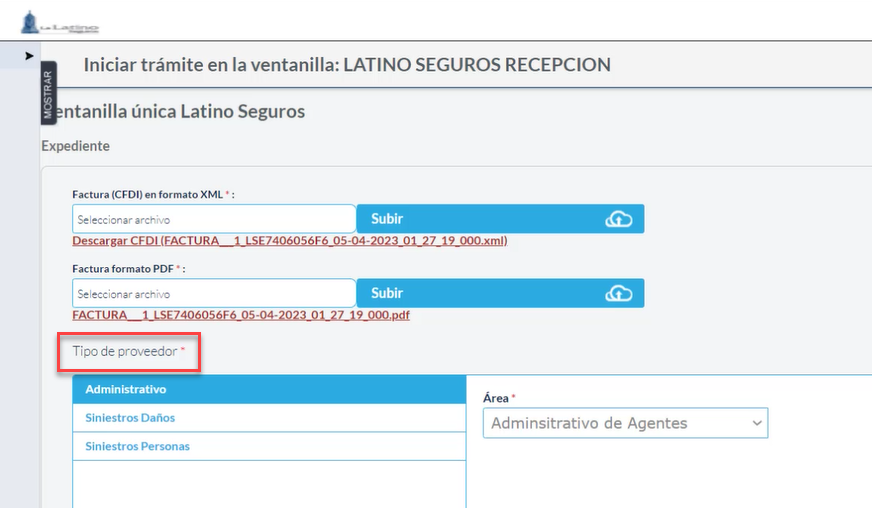Open the Descargar CFDI xml link
872x508 pixels.
(290, 241)
